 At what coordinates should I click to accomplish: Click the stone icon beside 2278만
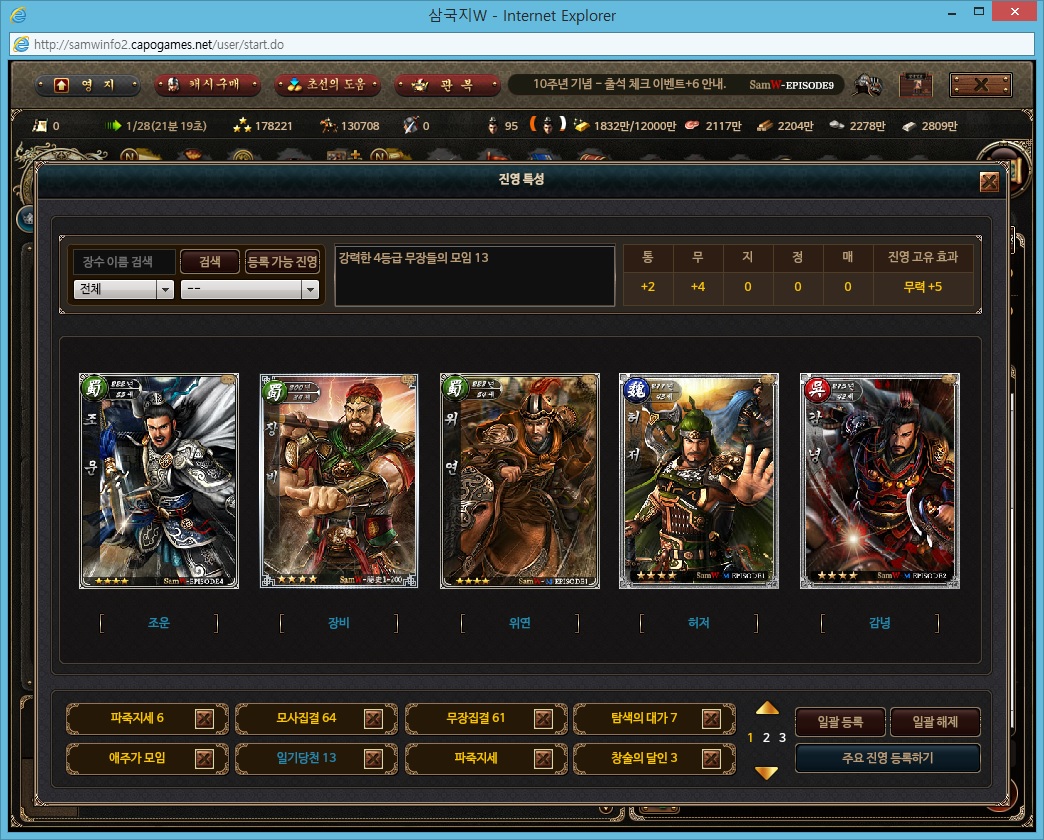837,125
